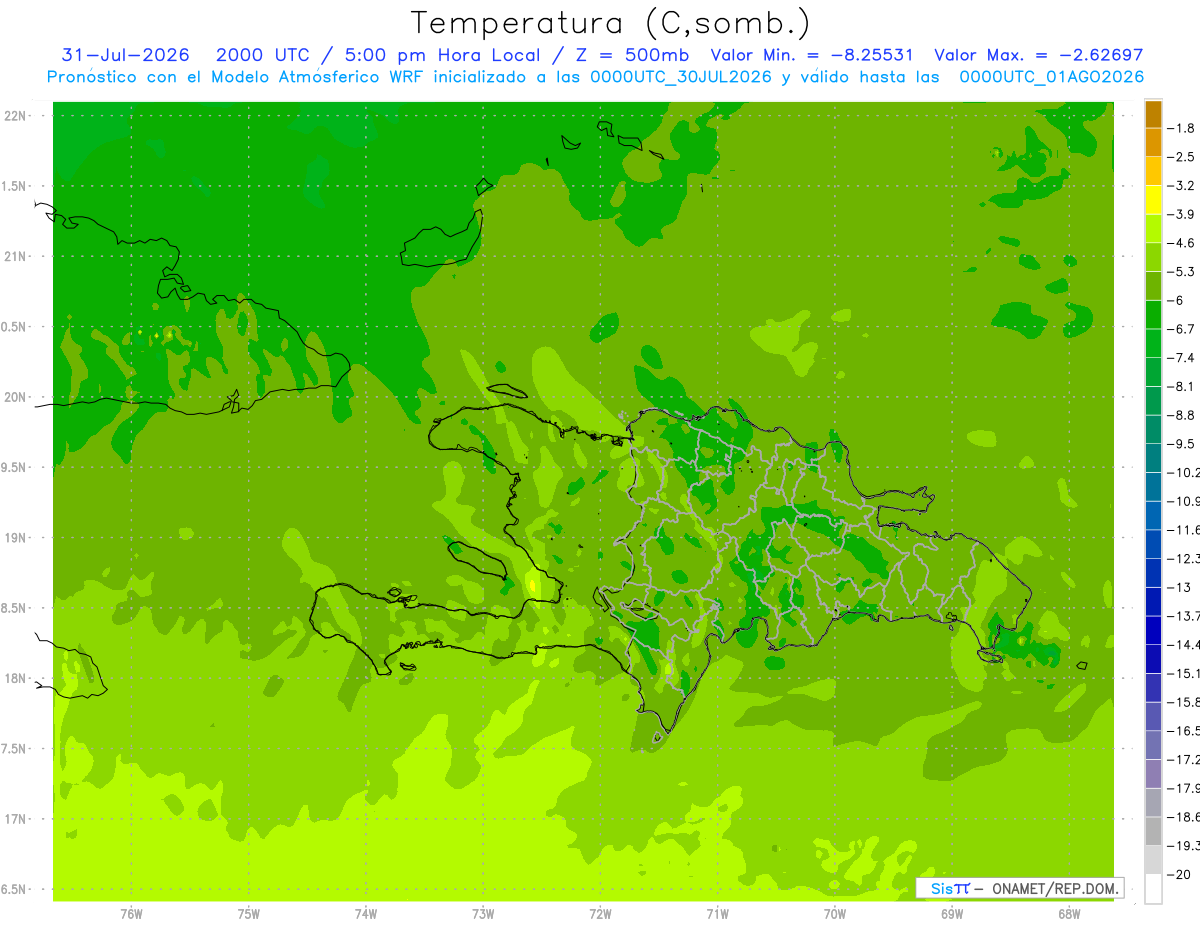
Task: Click the "73W" longitude label
Action: click(x=483, y=914)
